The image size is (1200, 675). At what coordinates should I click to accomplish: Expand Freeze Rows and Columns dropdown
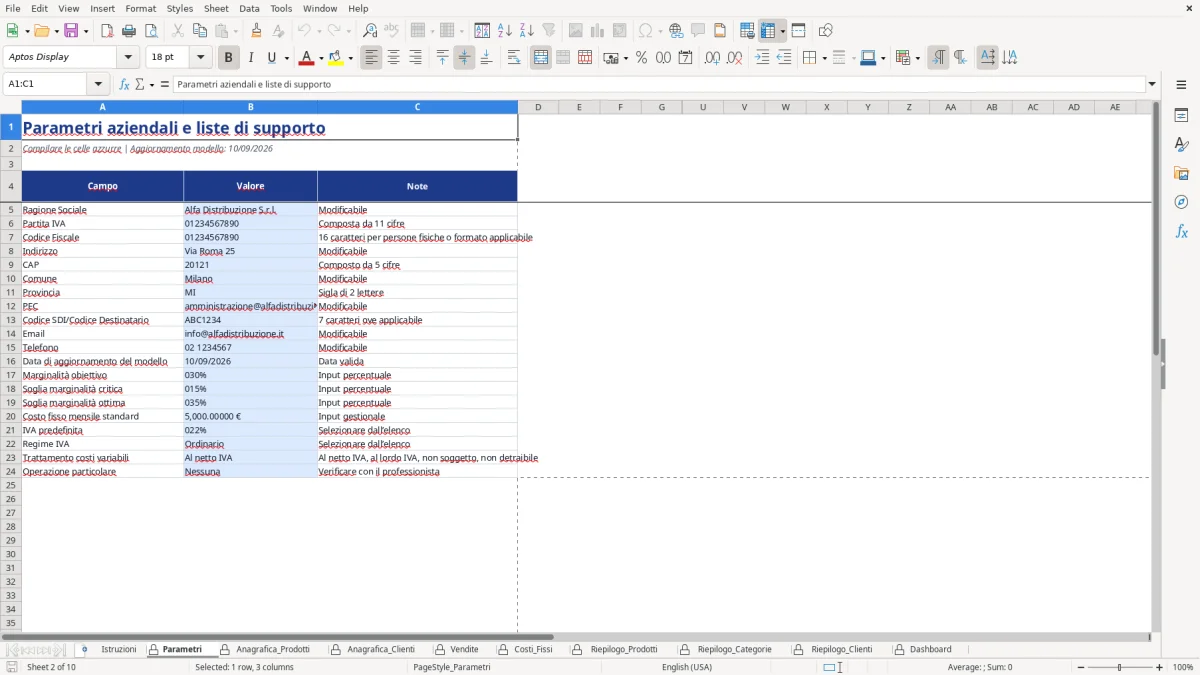coord(782,31)
